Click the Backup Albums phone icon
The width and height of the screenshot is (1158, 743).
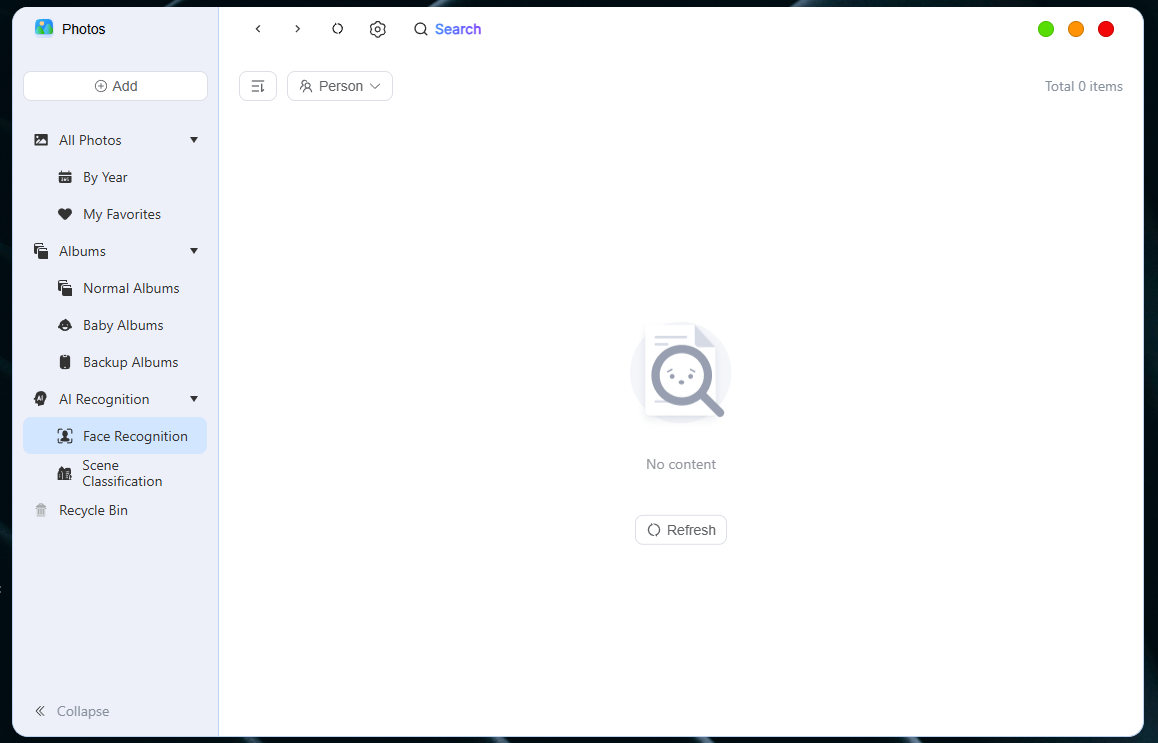tap(65, 362)
